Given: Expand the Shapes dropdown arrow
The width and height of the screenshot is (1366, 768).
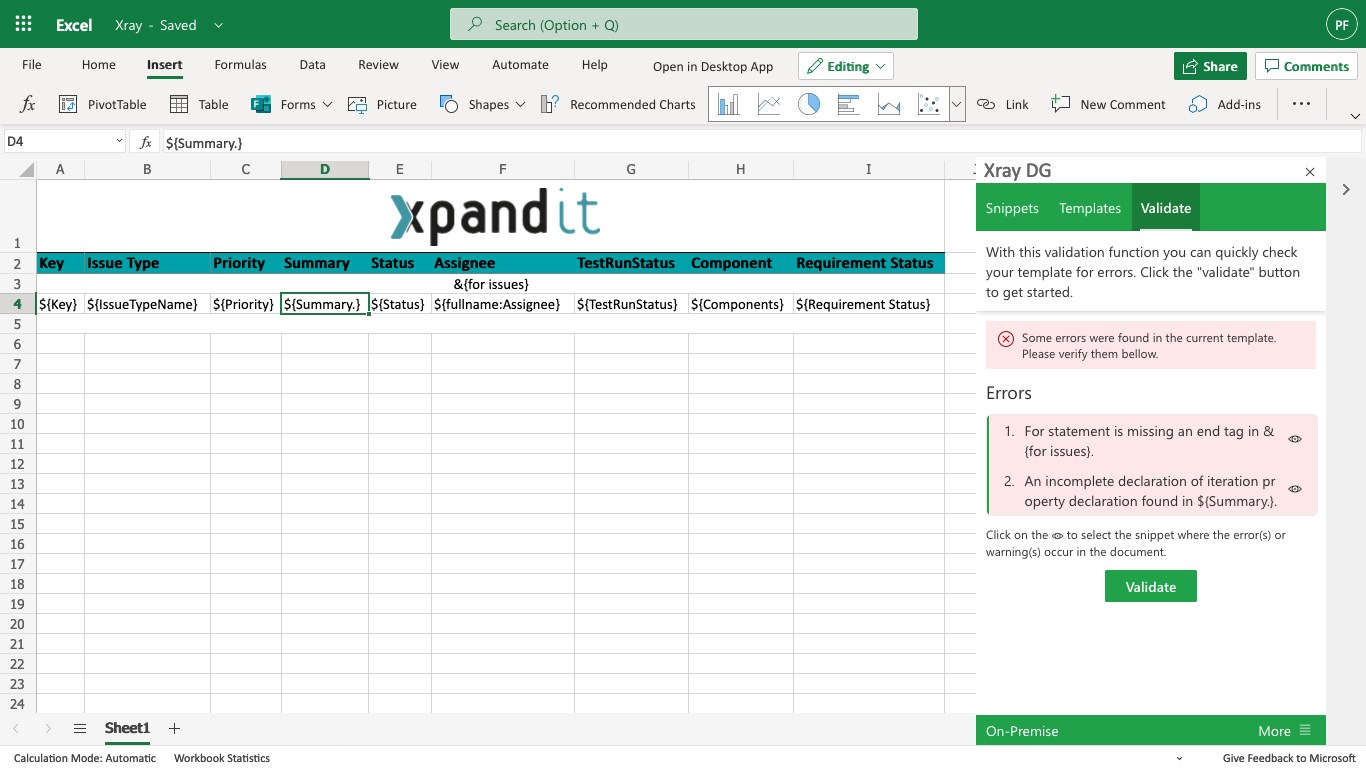Looking at the screenshot, I should [x=520, y=104].
